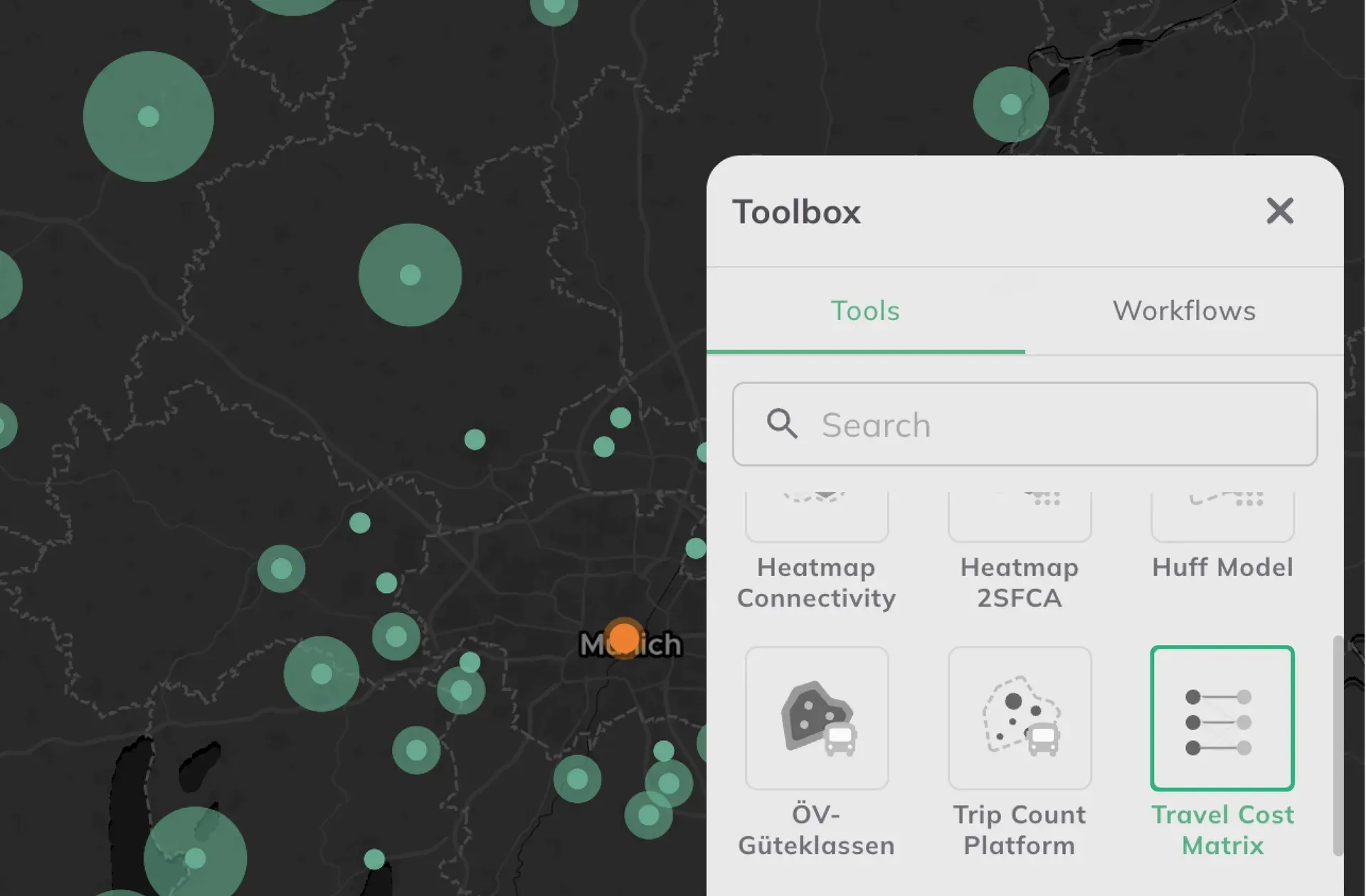Click the Toolbox title text
This screenshot has width=1366, height=896.
[796, 212]
